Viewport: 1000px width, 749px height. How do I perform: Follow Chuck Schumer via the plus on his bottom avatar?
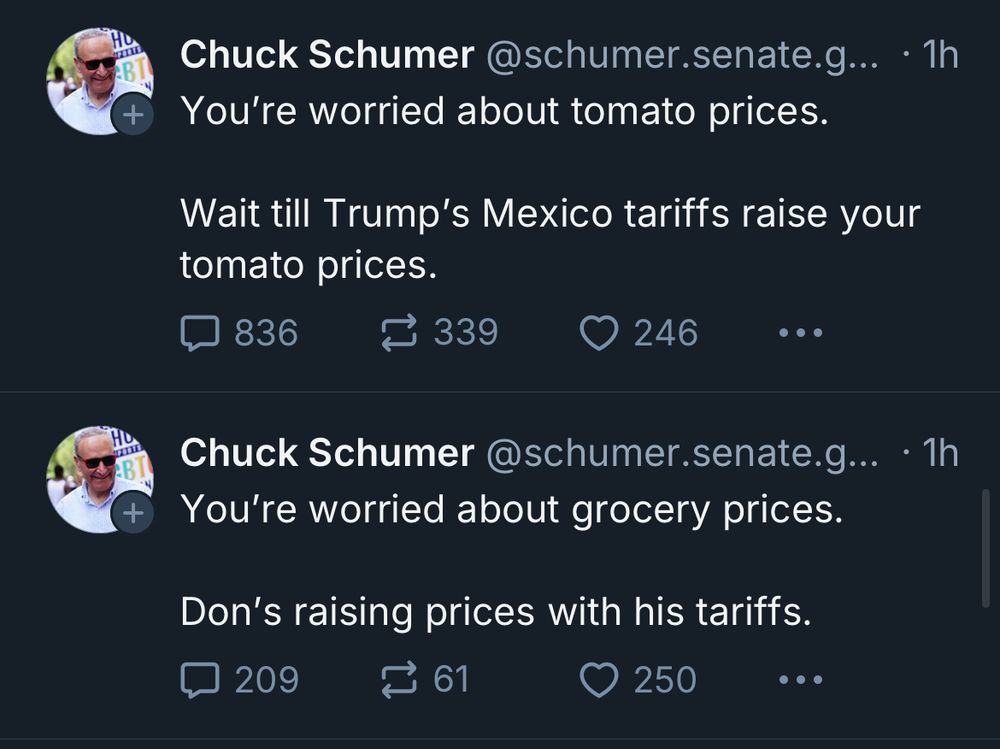click(x=131, y=511)
